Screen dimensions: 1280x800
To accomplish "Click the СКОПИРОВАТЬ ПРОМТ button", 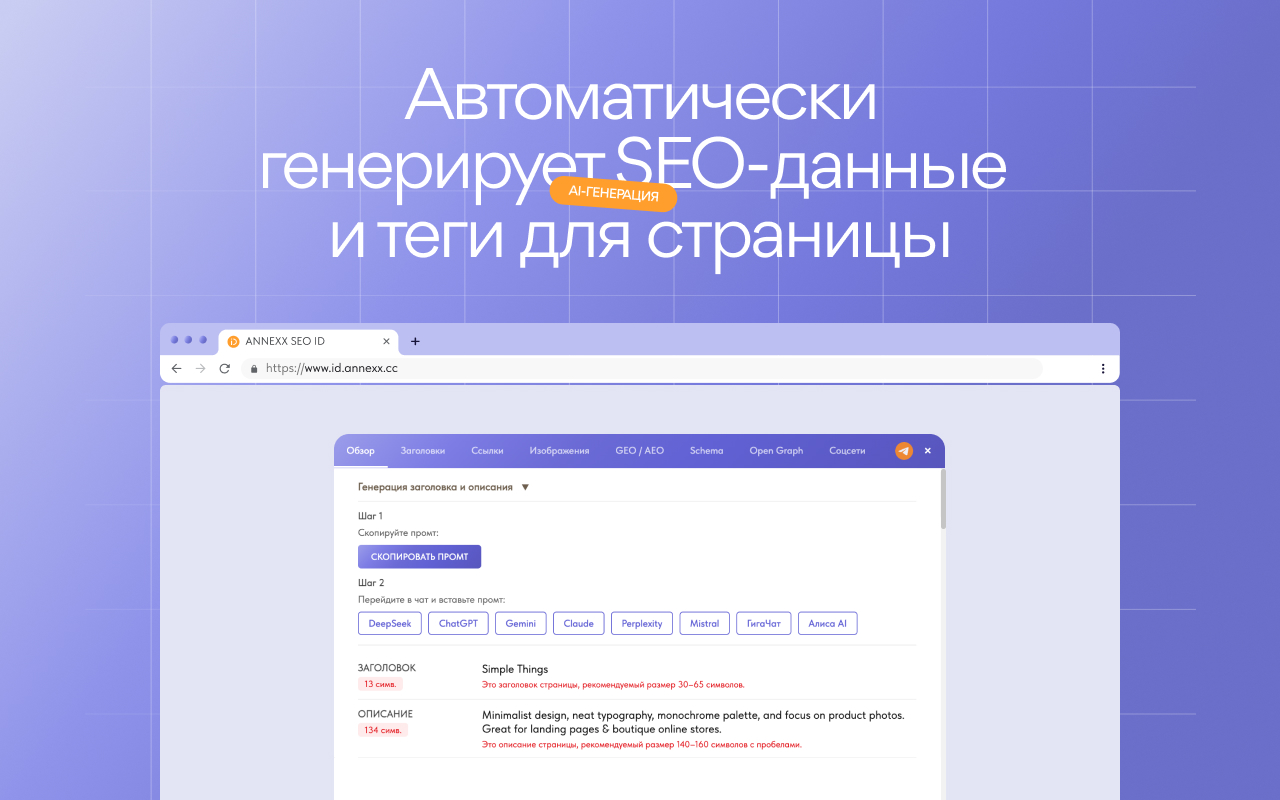I will (419, 557).
